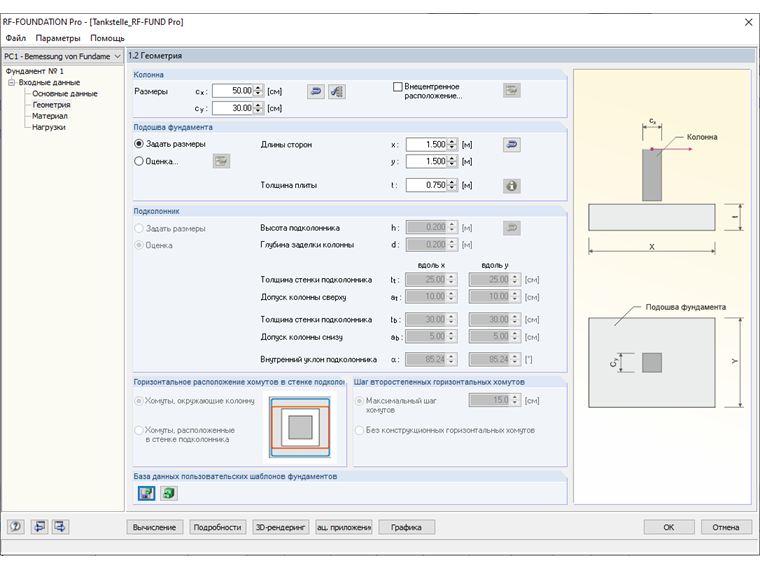Select Основные данные in the tree
Screen dimensions: 760x570
65,94
